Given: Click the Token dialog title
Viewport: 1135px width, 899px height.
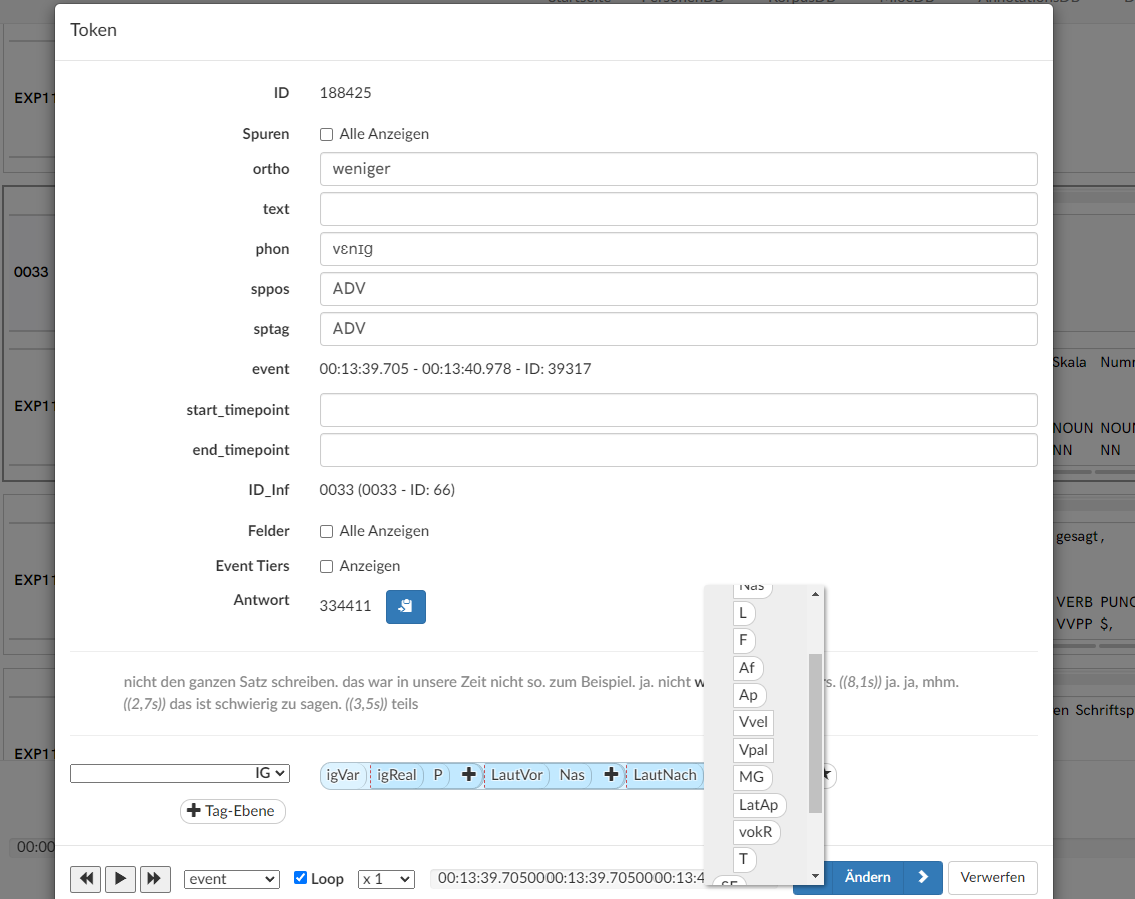Looking at the screenshot, I should [93, 30].
